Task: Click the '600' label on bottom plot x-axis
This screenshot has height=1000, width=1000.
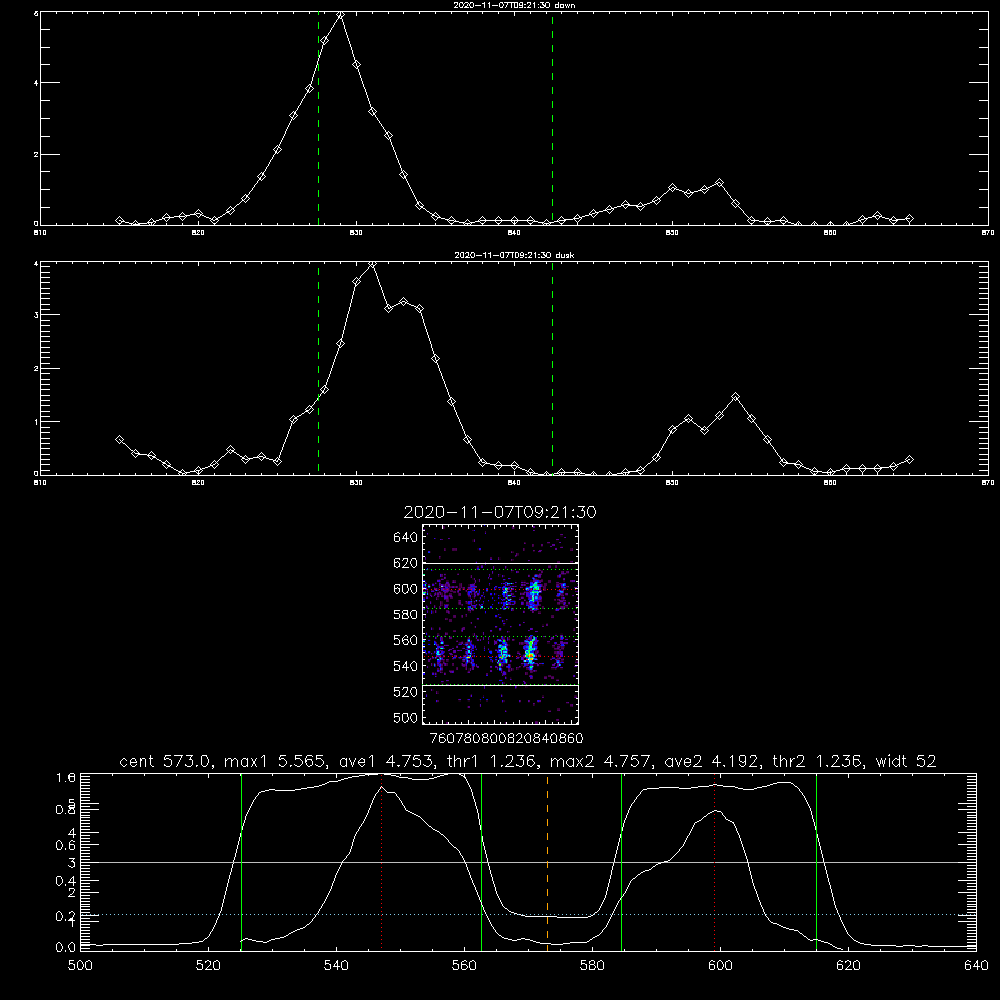Action: (720, 966)
